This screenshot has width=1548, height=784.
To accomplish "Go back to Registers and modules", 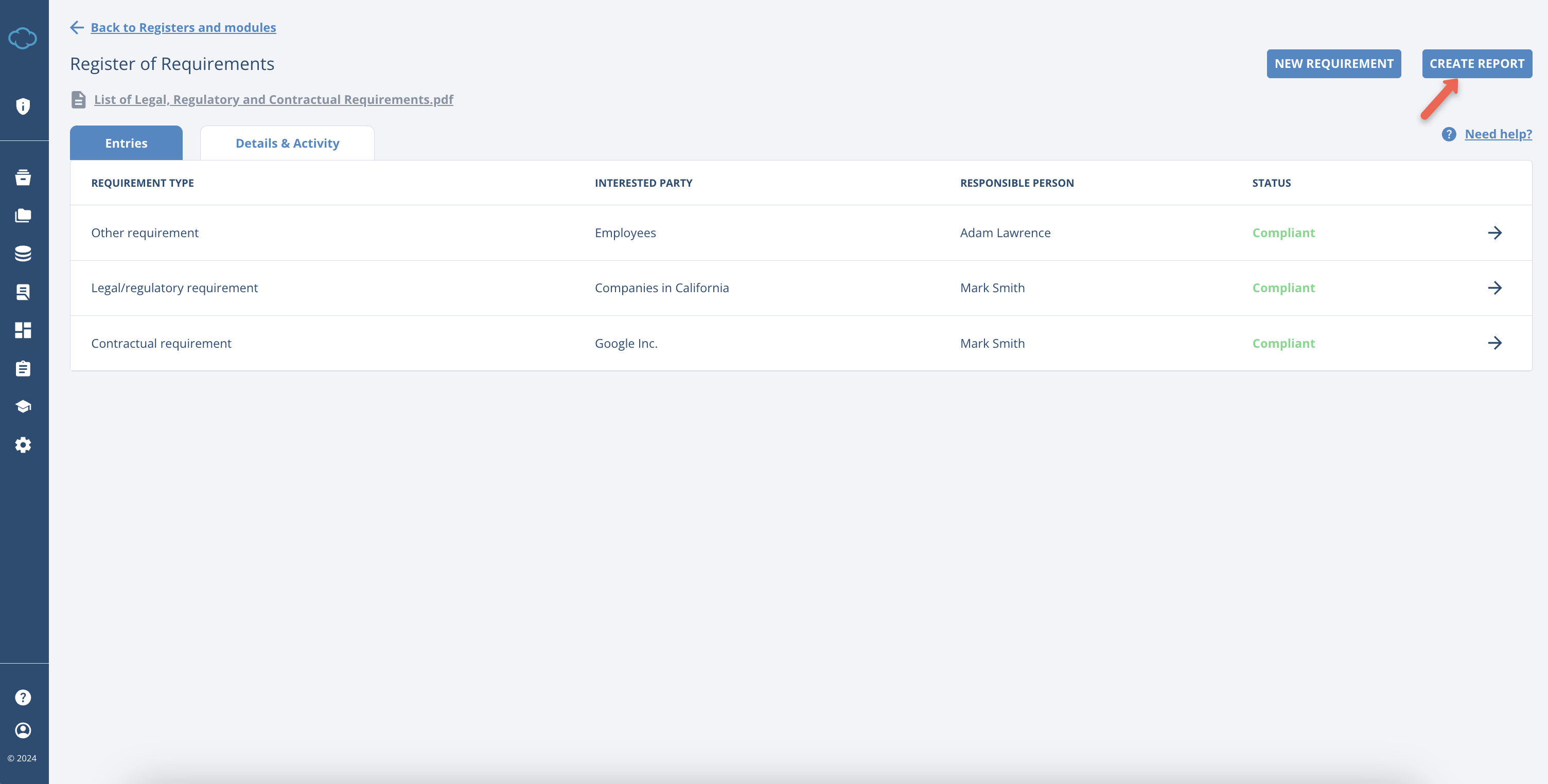I will pos(183,28).
